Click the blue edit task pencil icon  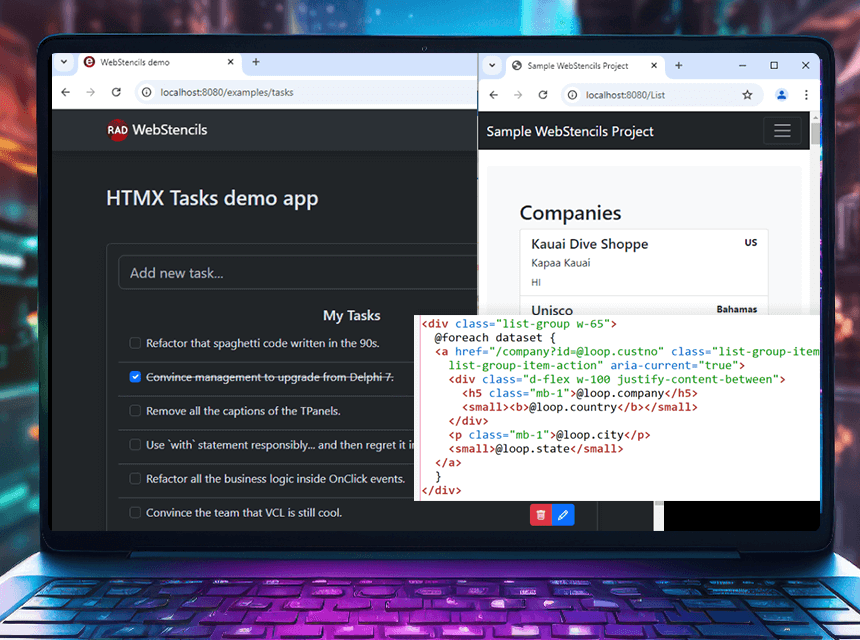[564, 514]
